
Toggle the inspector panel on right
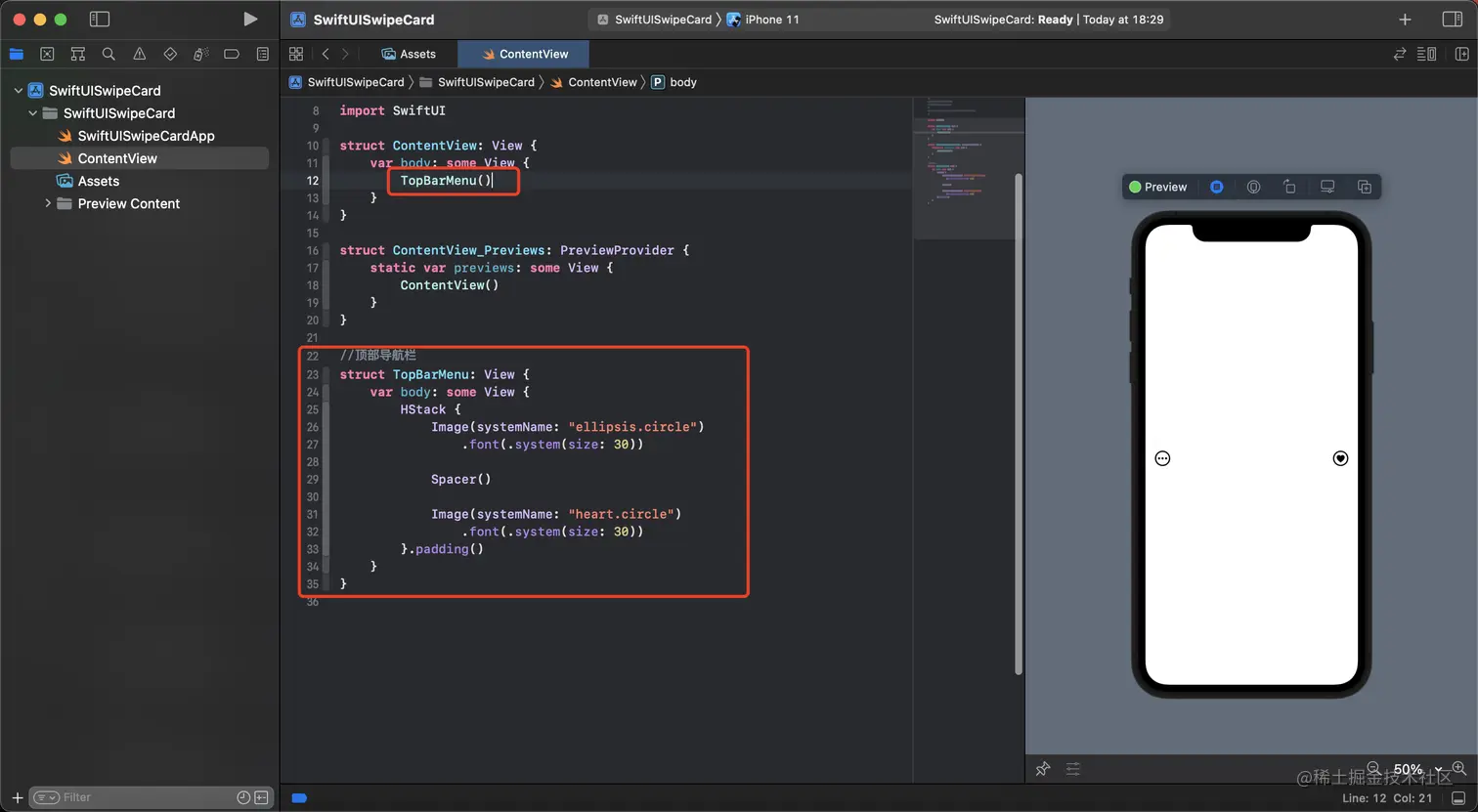1453,20
